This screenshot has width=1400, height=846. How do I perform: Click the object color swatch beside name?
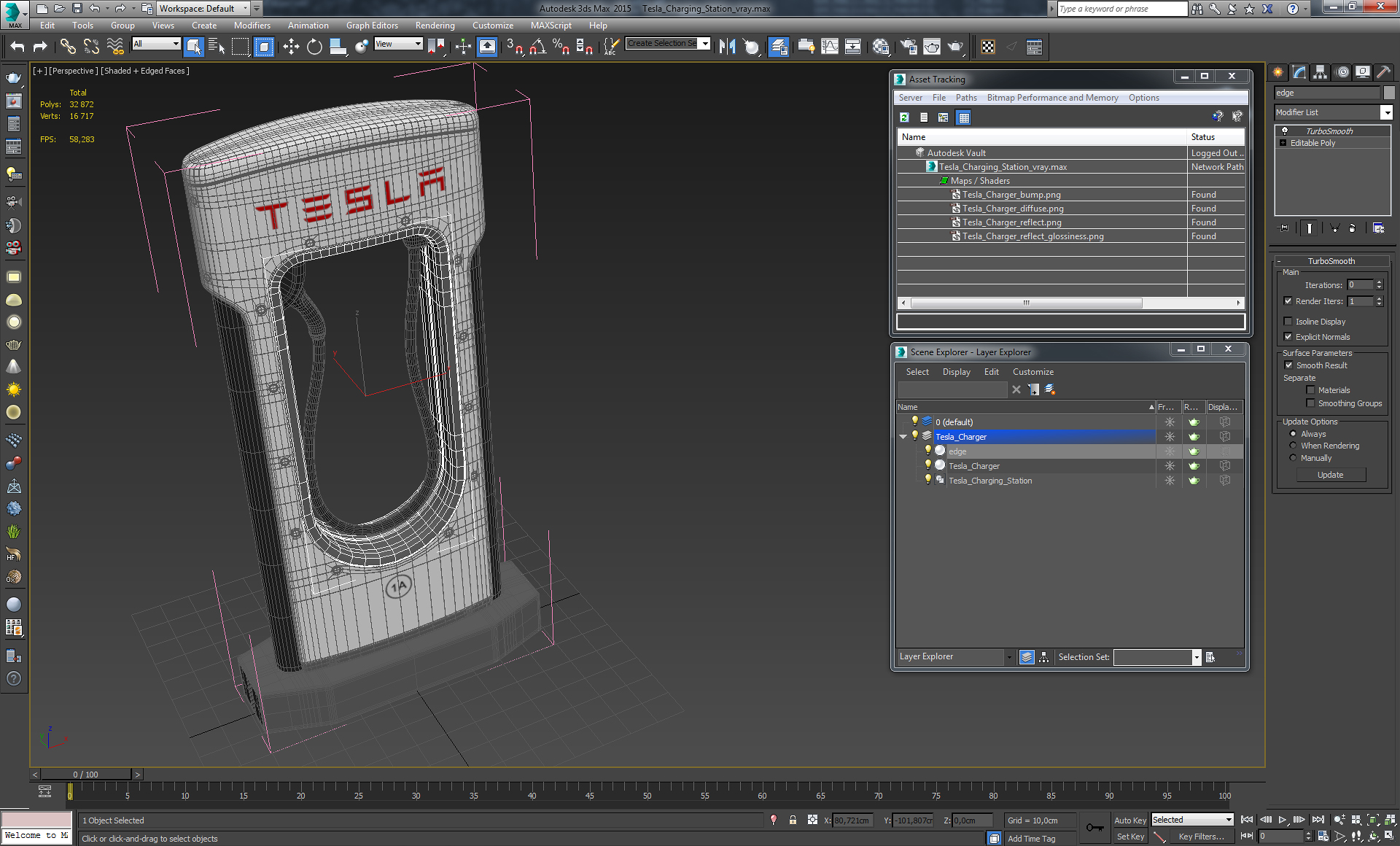click(1389, 93)
